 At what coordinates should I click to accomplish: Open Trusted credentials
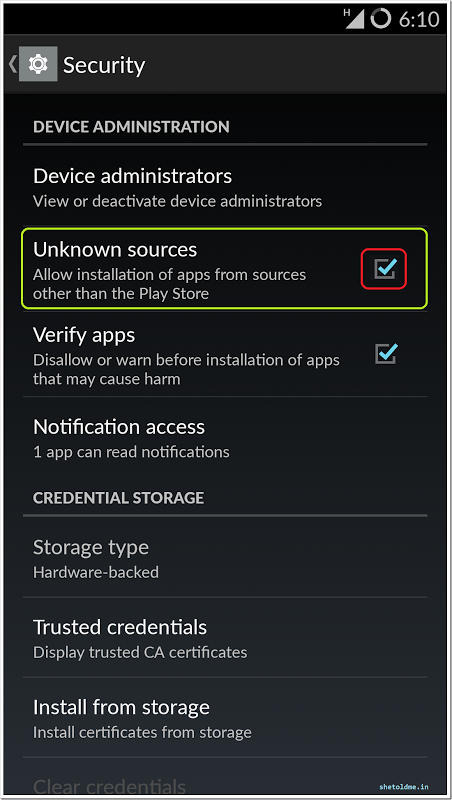tap(225, 638)
